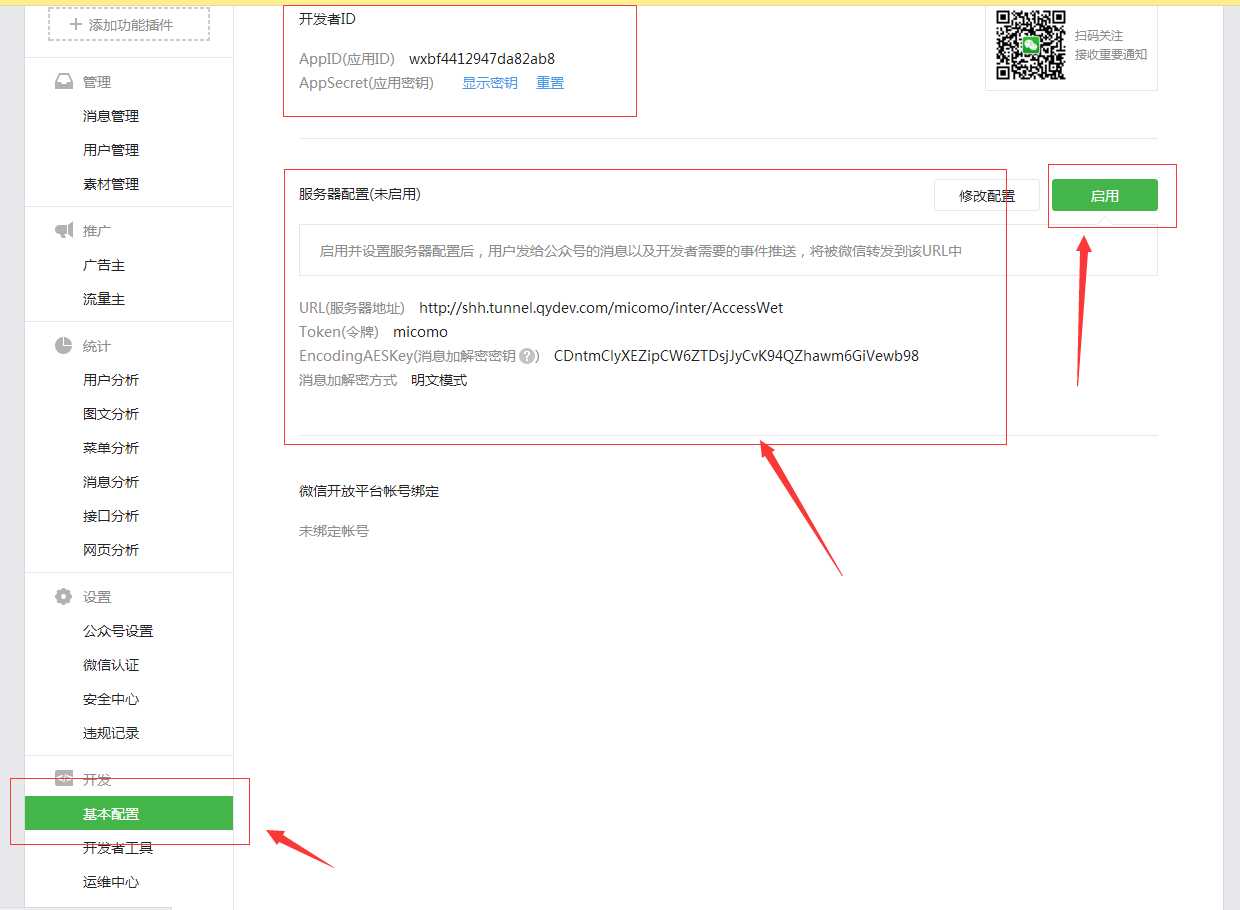Open 运维中心 in sidebar

(111, 882)
